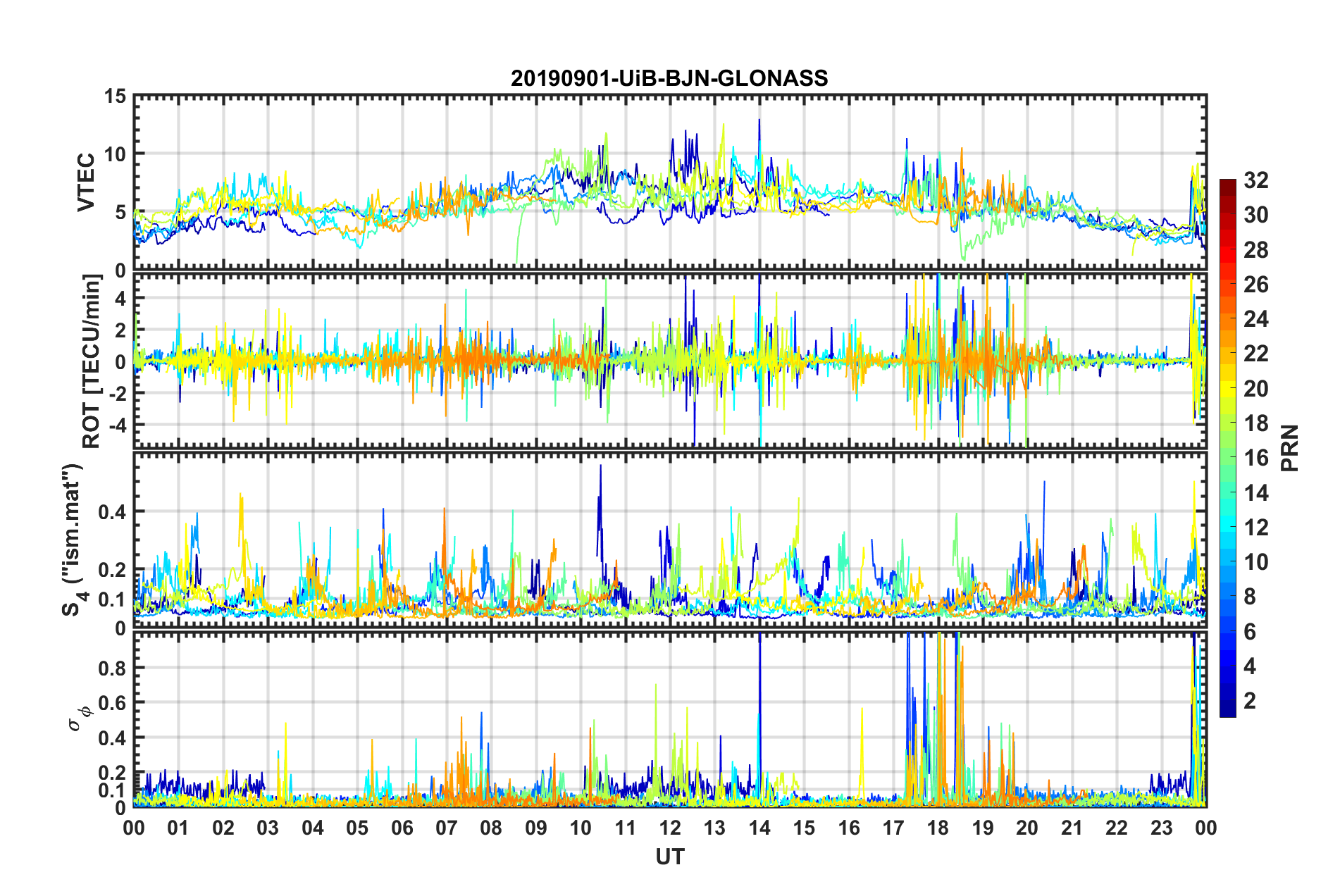Click the colorbar tick label 30
The image size is (1340, 896).
click(x=1256, y=215)
